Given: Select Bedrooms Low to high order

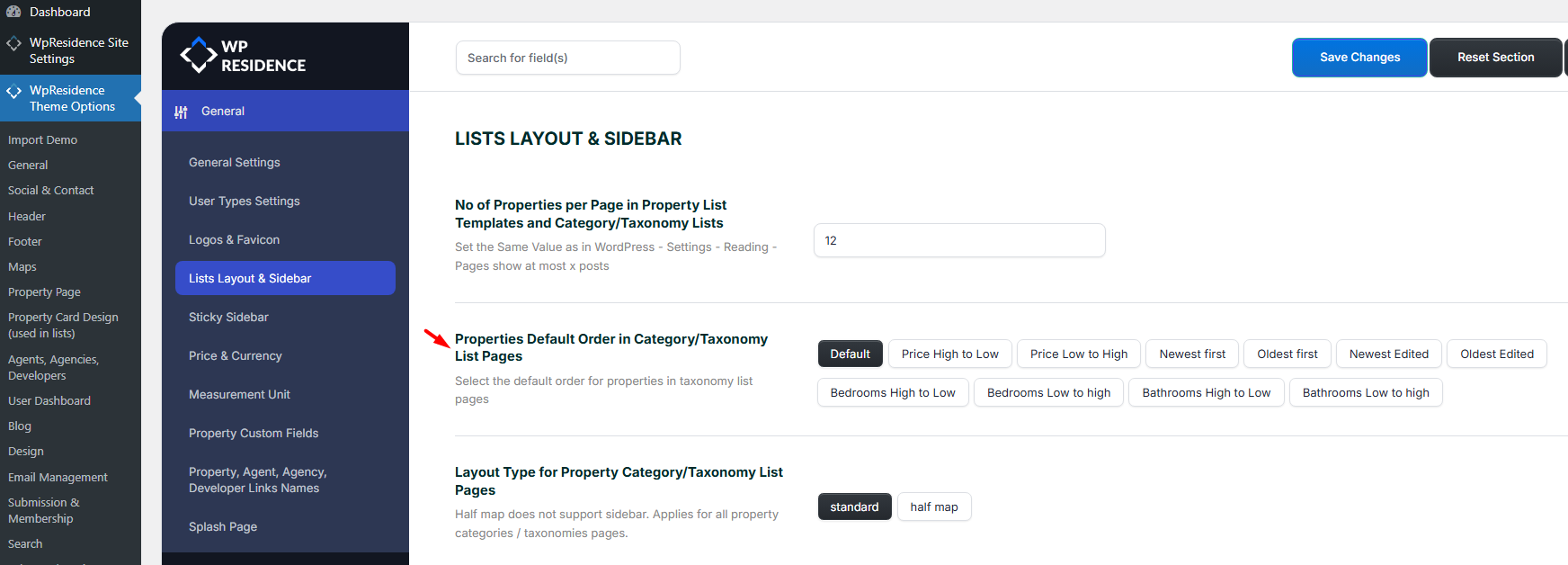Looking at the screenshot, I should click(x=1048, y=392).
